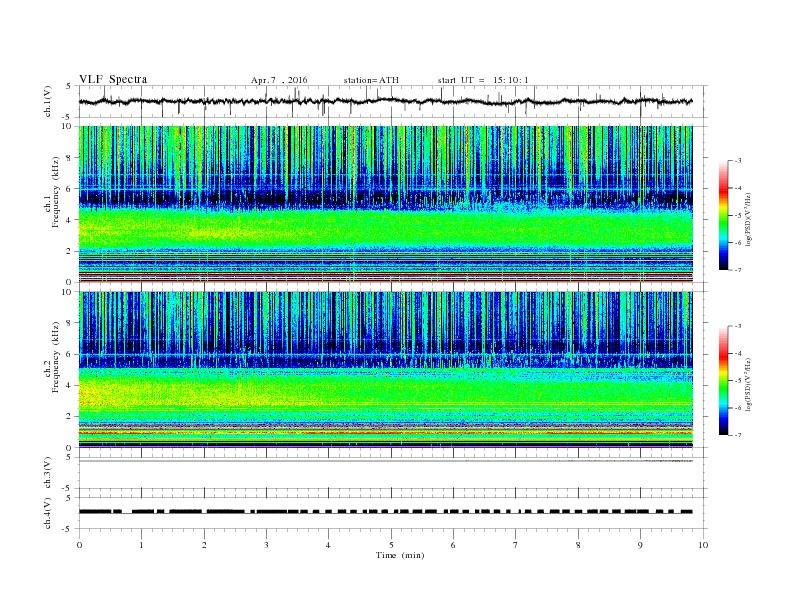Click the "8" tick on the time axis
This screenshot has width=792, height=612.
pos(578,545)
